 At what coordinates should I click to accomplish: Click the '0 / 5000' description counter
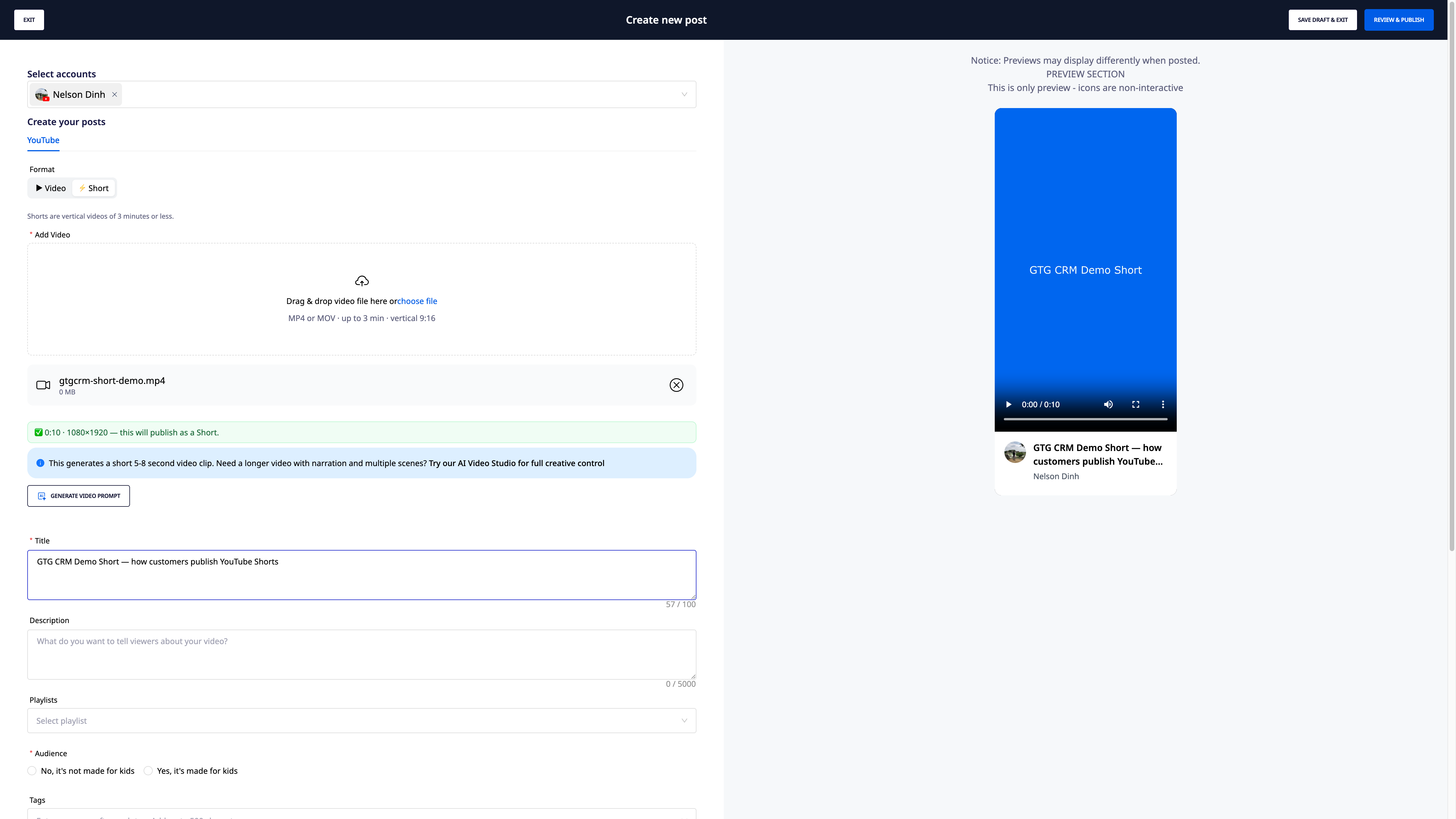tap(681, 684)
